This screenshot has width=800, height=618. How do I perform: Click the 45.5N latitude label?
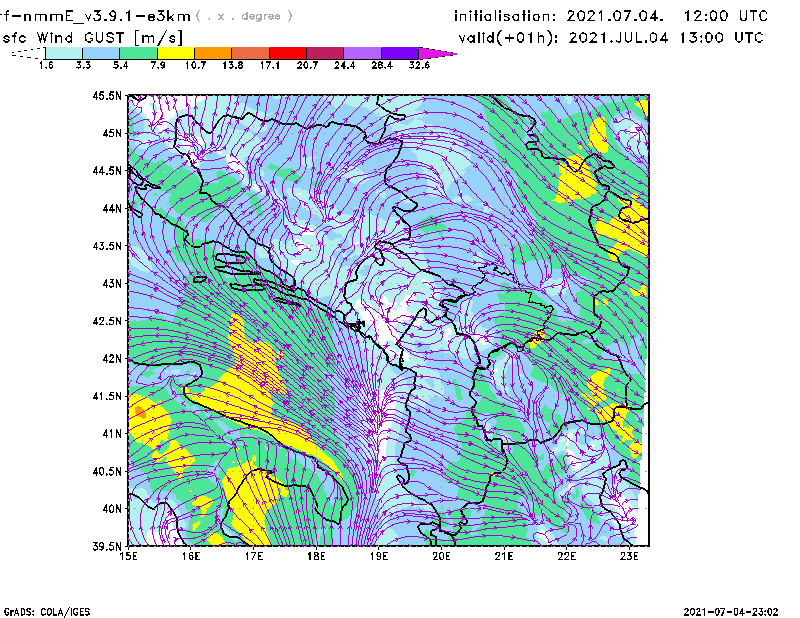108,95
